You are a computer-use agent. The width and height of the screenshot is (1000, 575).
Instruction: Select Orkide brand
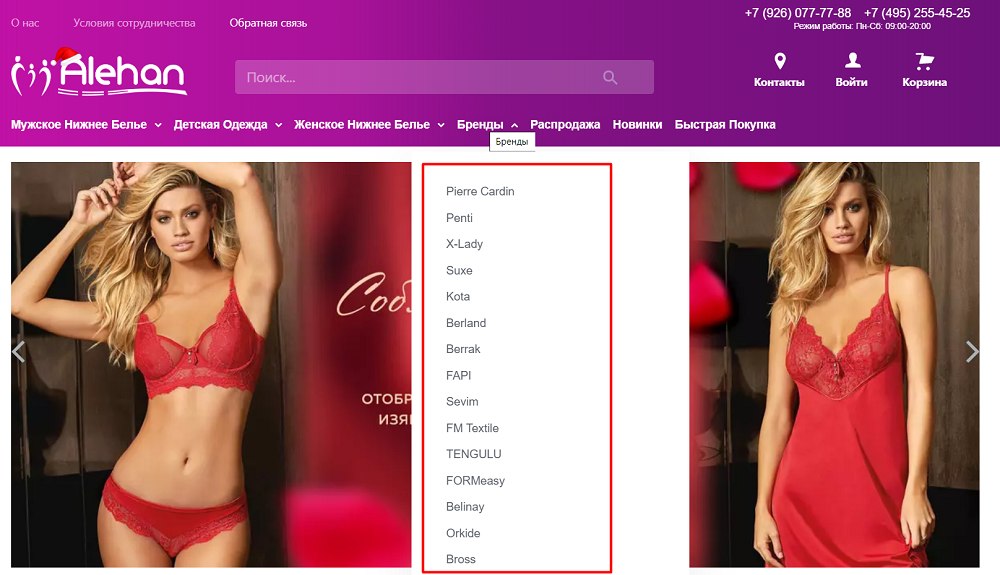click(x=463, y=534)
